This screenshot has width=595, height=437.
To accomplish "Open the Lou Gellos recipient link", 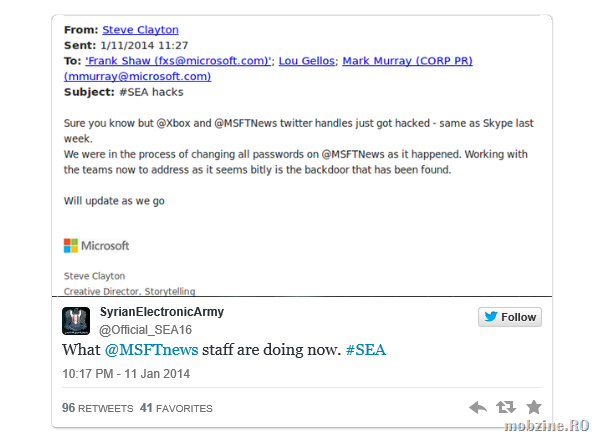I will pos(307,61).
